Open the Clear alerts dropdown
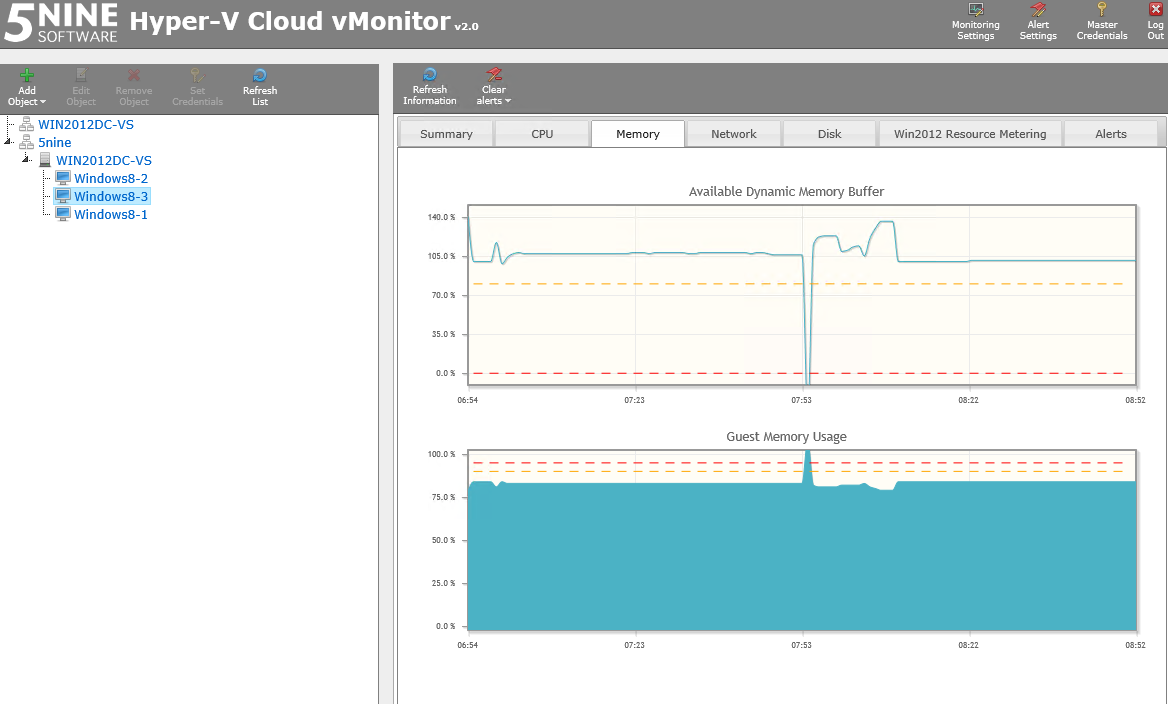1168x704 pixels. tap(494, 86)
